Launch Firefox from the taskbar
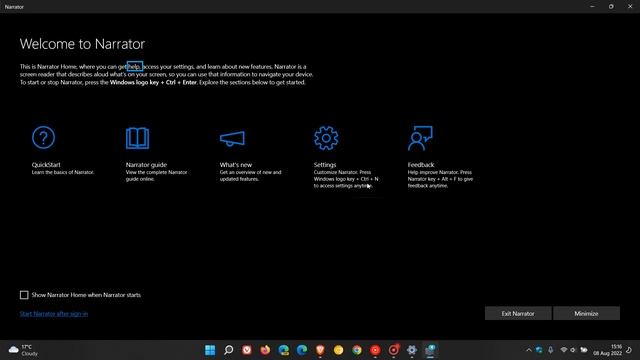This screenshot has width=640, height=360. point(265,350)
